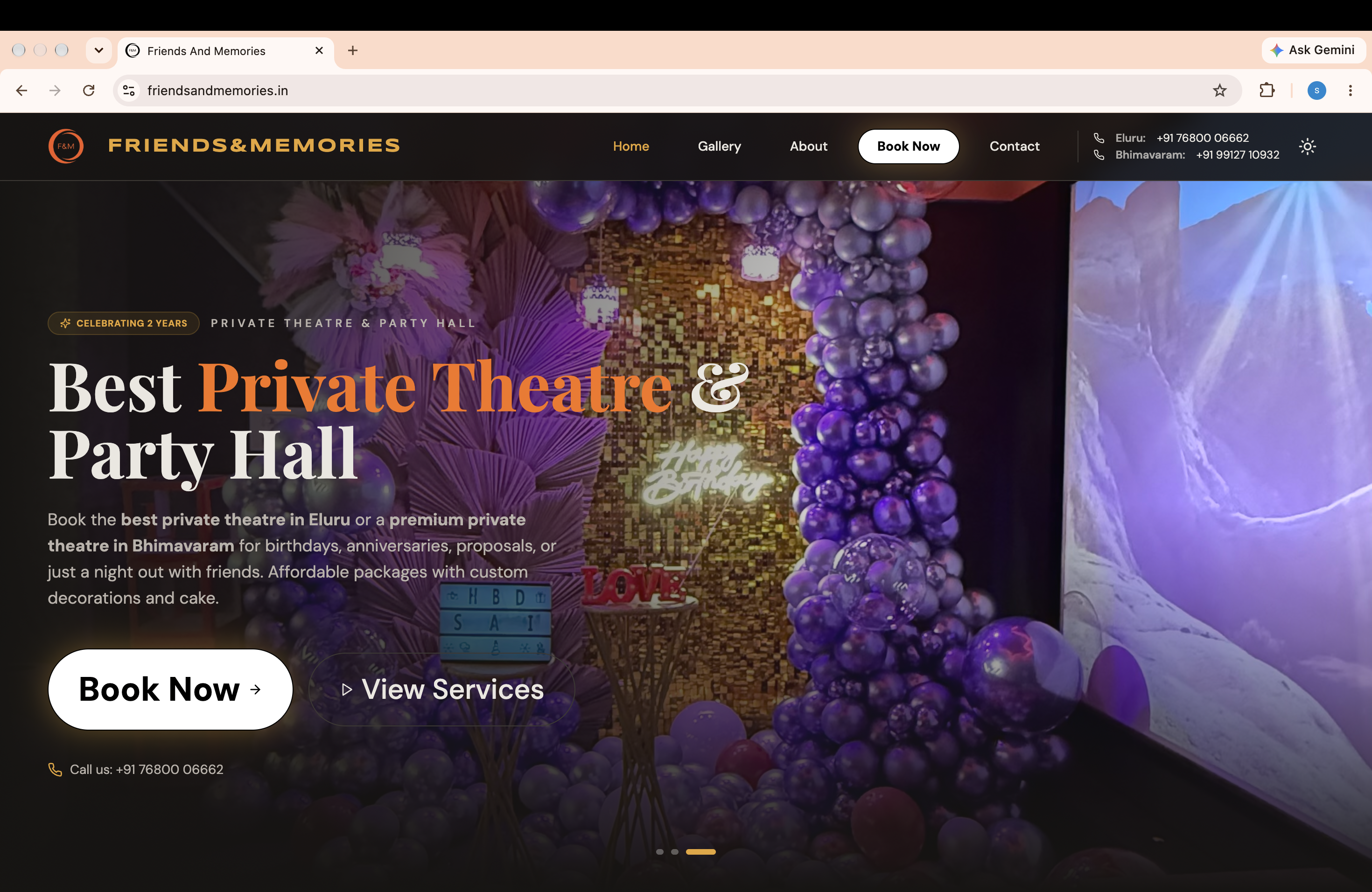The image size is (1372, 892).
Task: Click 'Best Private Theatre &' headline text
Action: pyautogui.click(x=399, y=387)
